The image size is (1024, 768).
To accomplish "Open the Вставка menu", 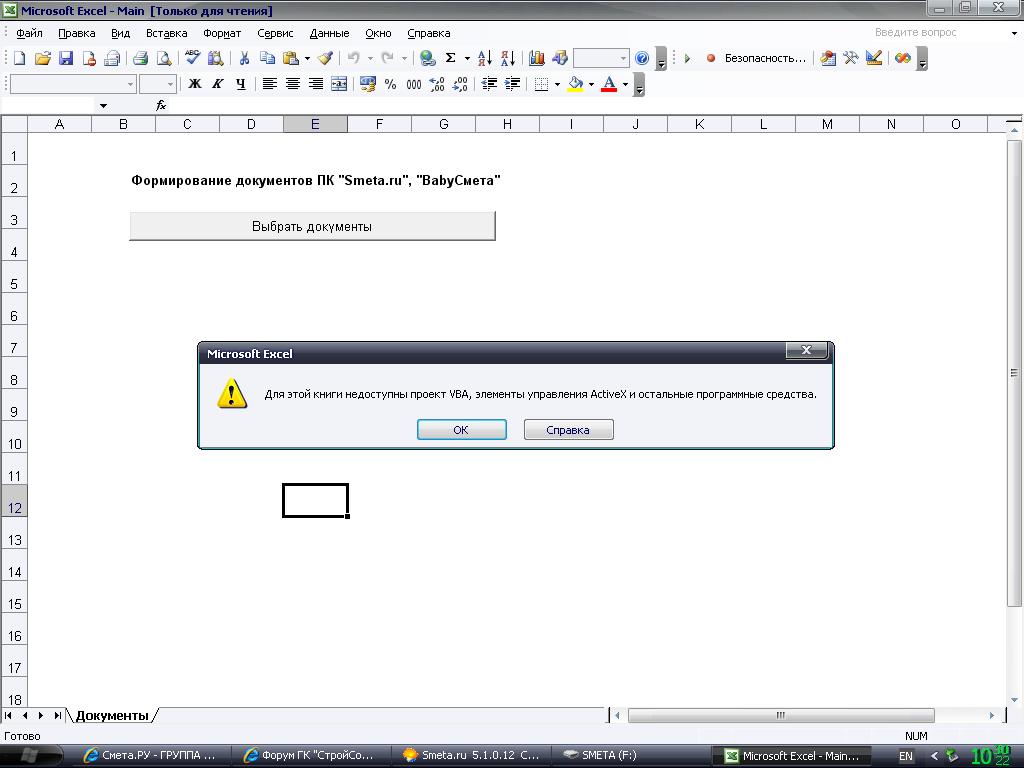I will coord(167,33).
